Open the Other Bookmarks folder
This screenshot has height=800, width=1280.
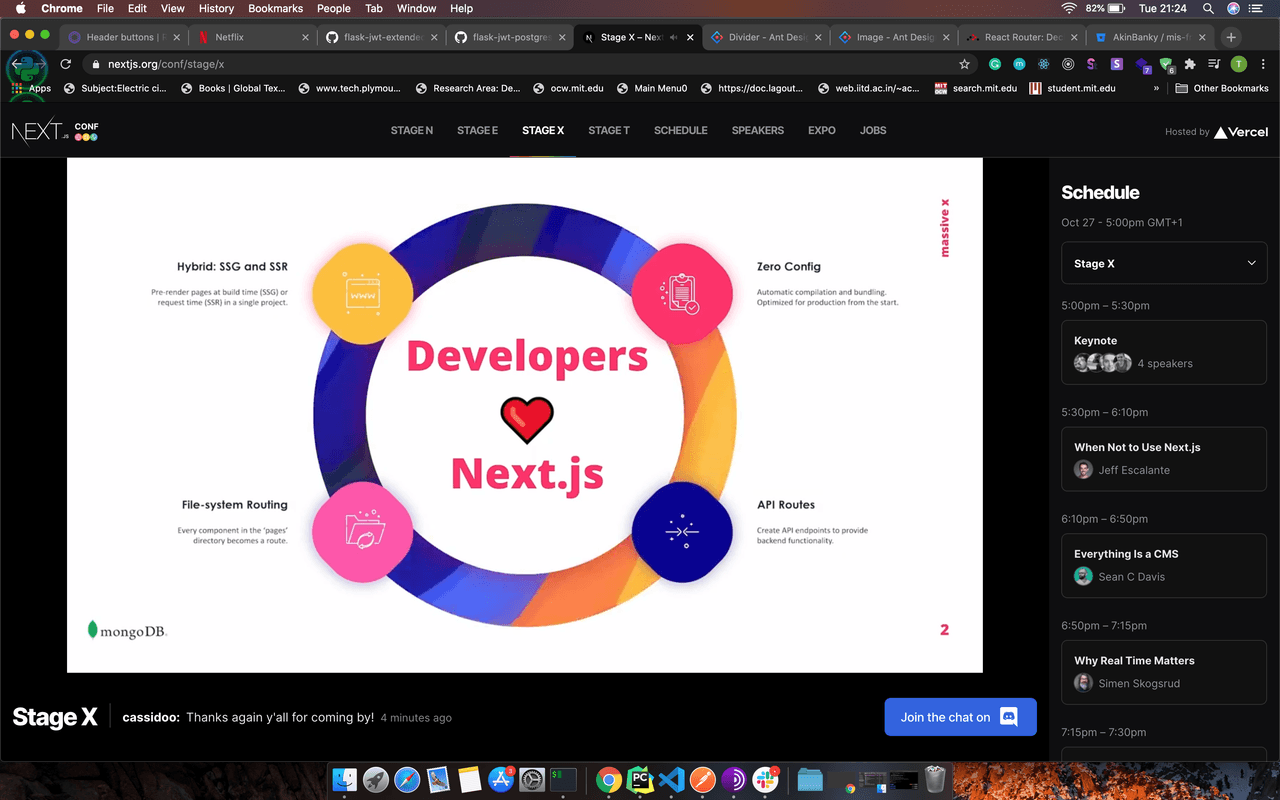click(1222, 88)
